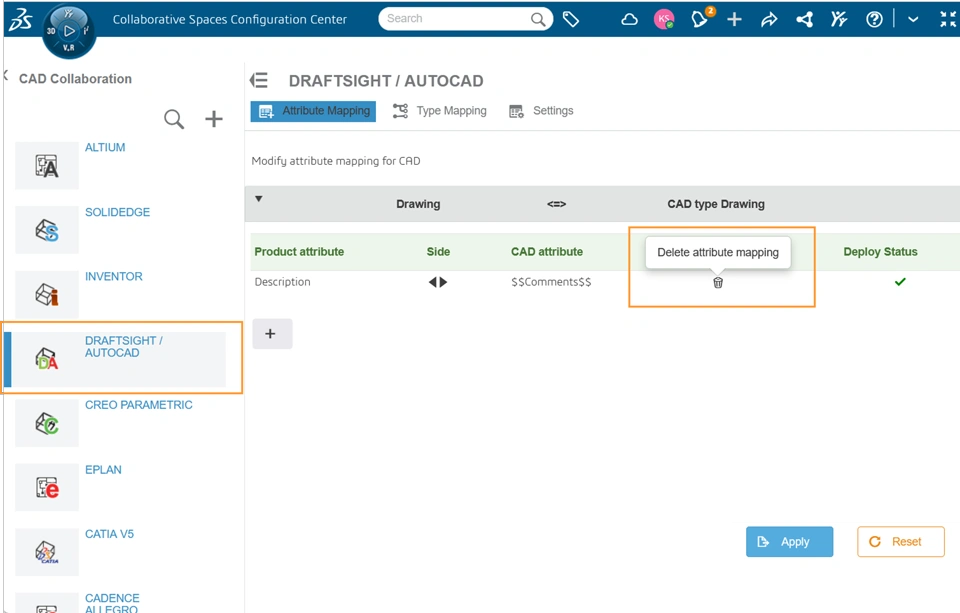Delete the Description attribute mapping
The height and width of the screenshot is (613, 960).
pyautogui.click(x=718, y=282)
